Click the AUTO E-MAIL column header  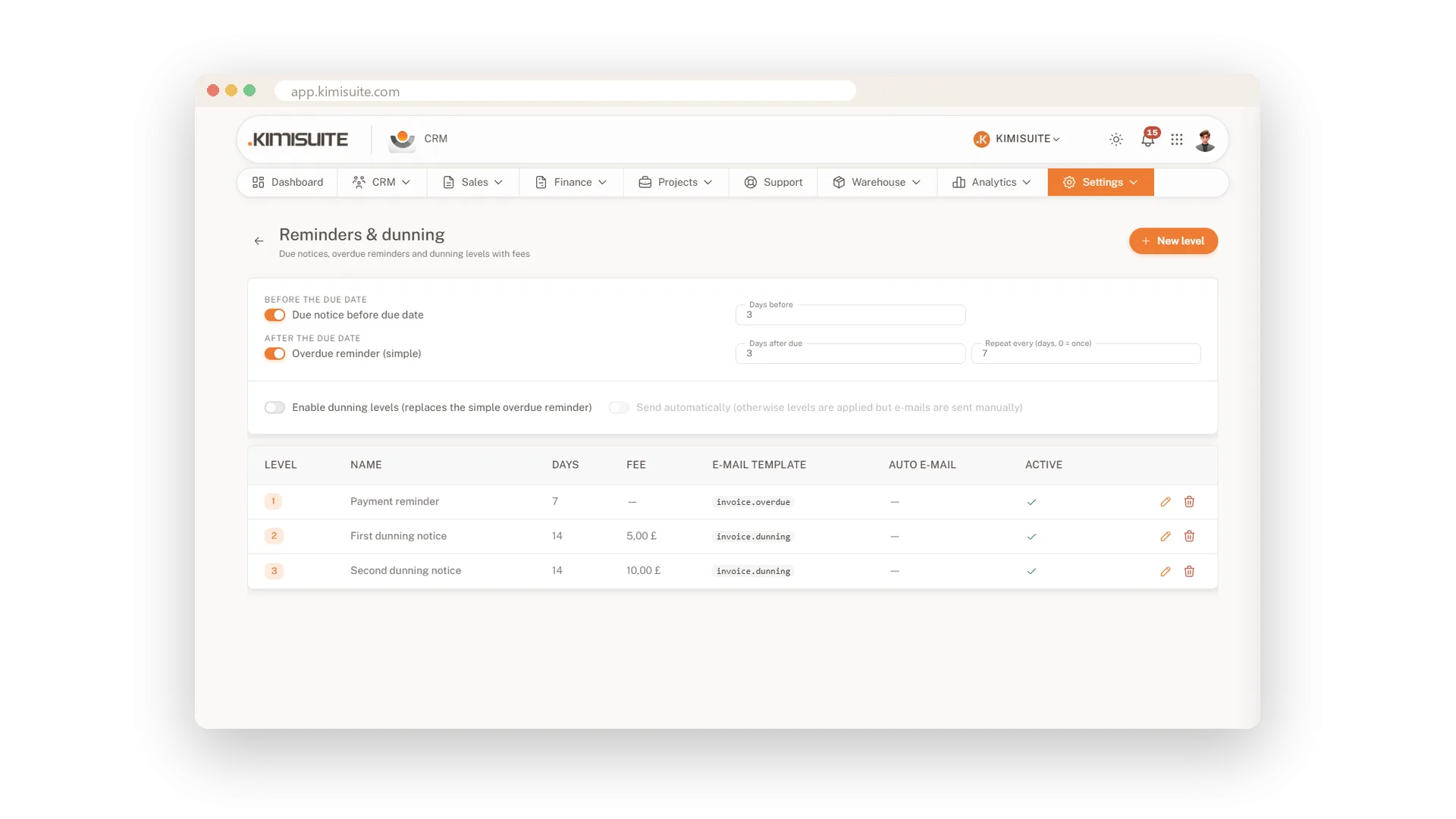[922, 465]
